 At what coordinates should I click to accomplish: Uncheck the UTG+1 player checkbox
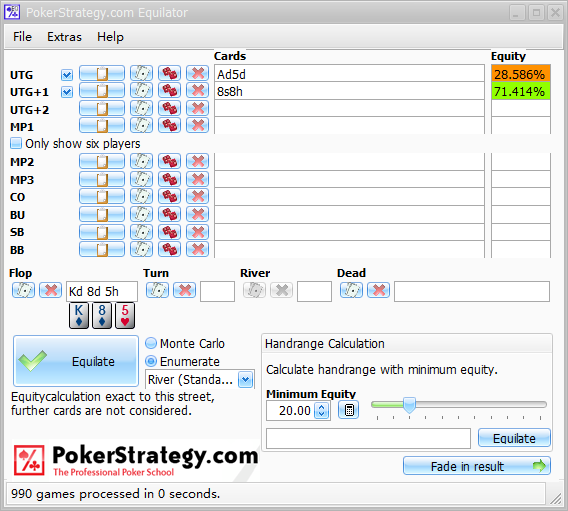tap(67, 92)
